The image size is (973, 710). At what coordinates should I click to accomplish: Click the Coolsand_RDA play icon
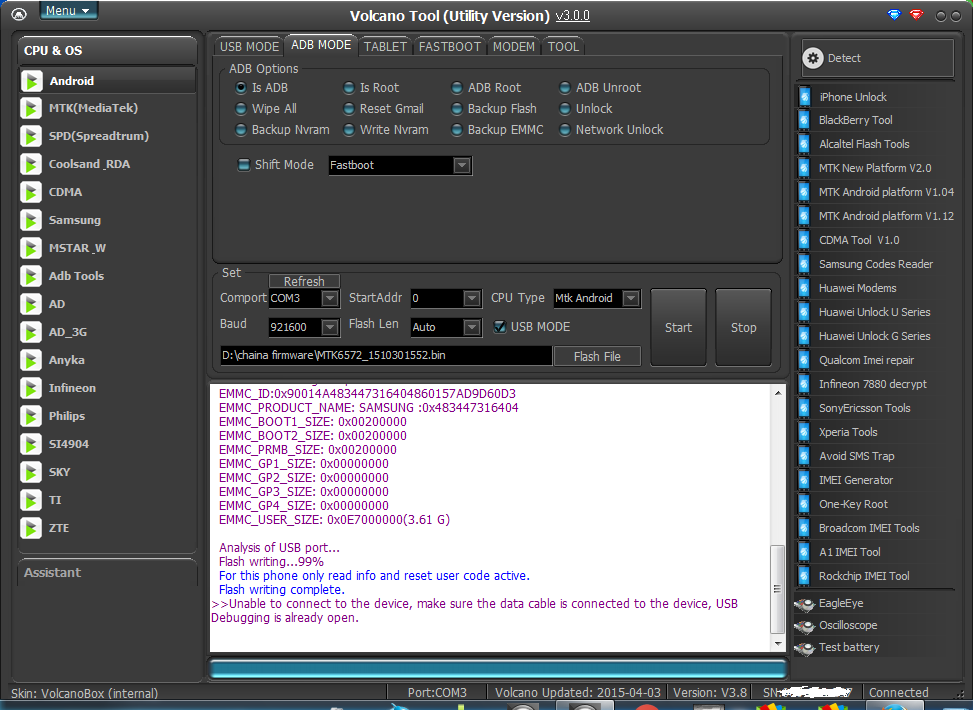(x=31, y=164)
